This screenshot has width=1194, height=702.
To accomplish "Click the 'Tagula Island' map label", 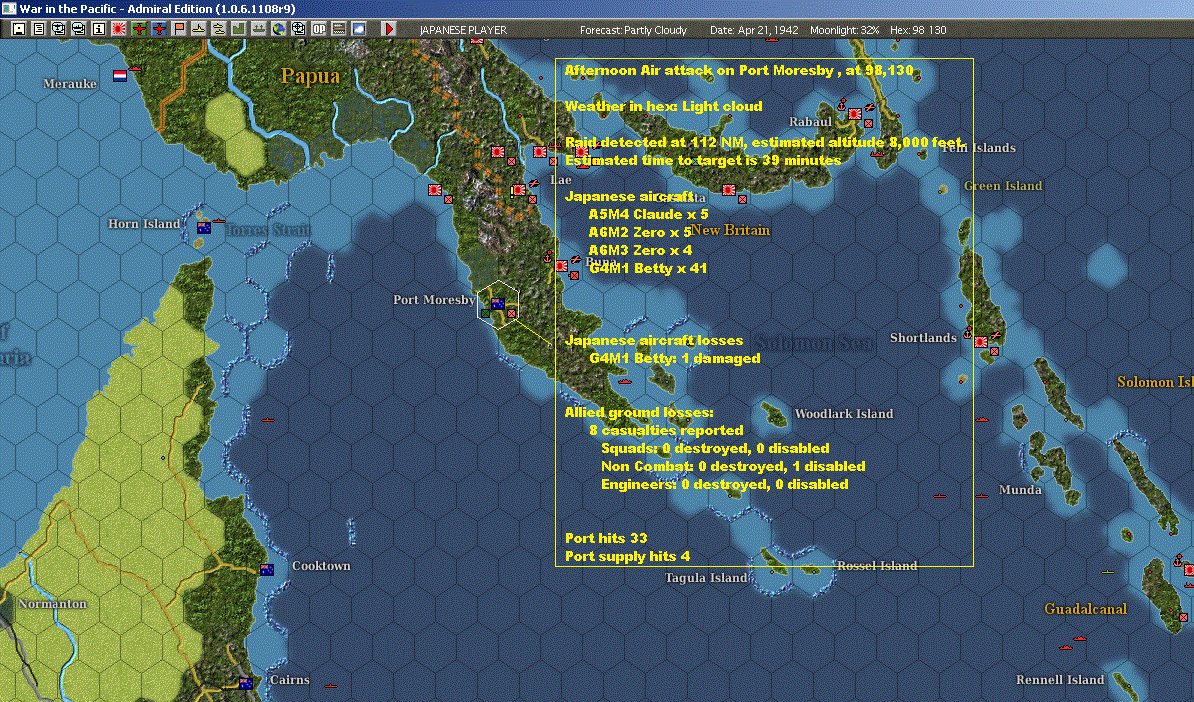I will coord(706,577).
